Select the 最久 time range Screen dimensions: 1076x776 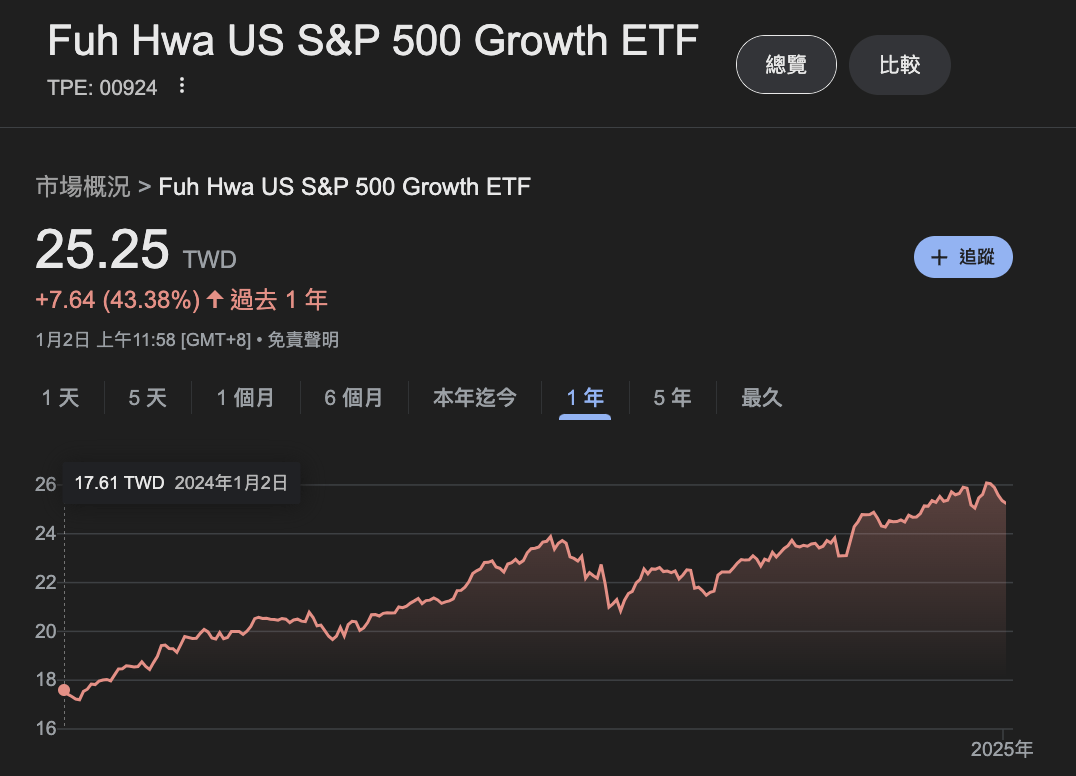point(761,397)
